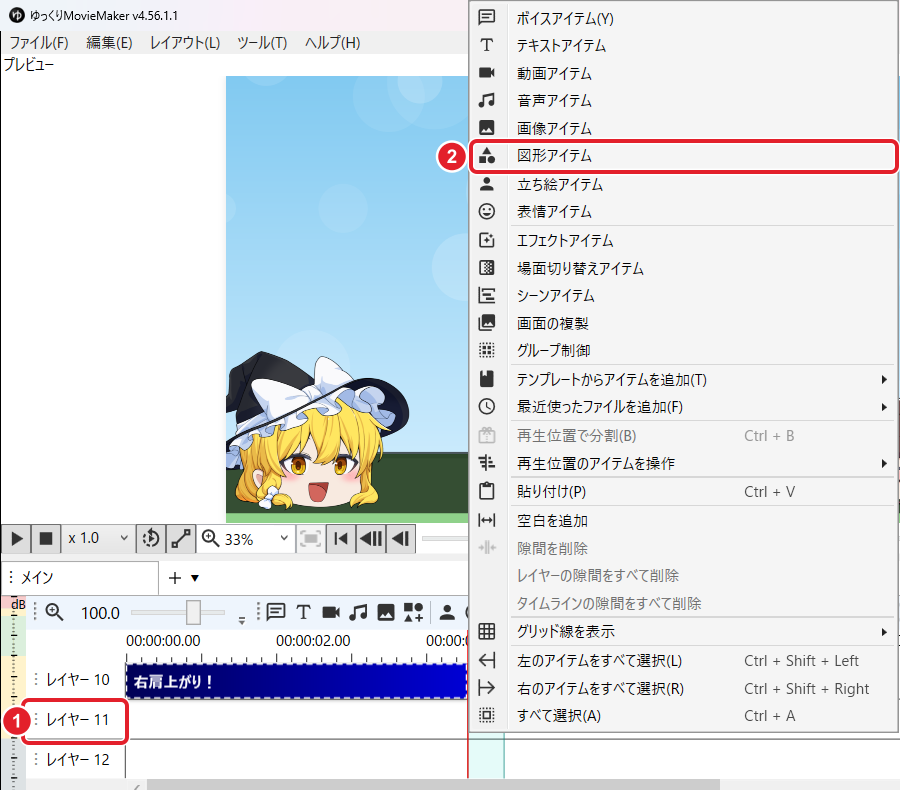Click the fit-to-screen preview icon
The width and height of the screenshot is (900, 790).
(311, 539)
